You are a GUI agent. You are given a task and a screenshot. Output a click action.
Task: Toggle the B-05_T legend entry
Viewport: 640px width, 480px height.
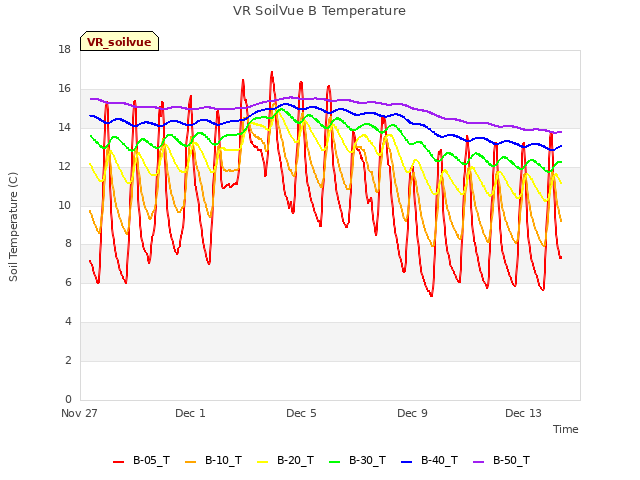(141, 460)
